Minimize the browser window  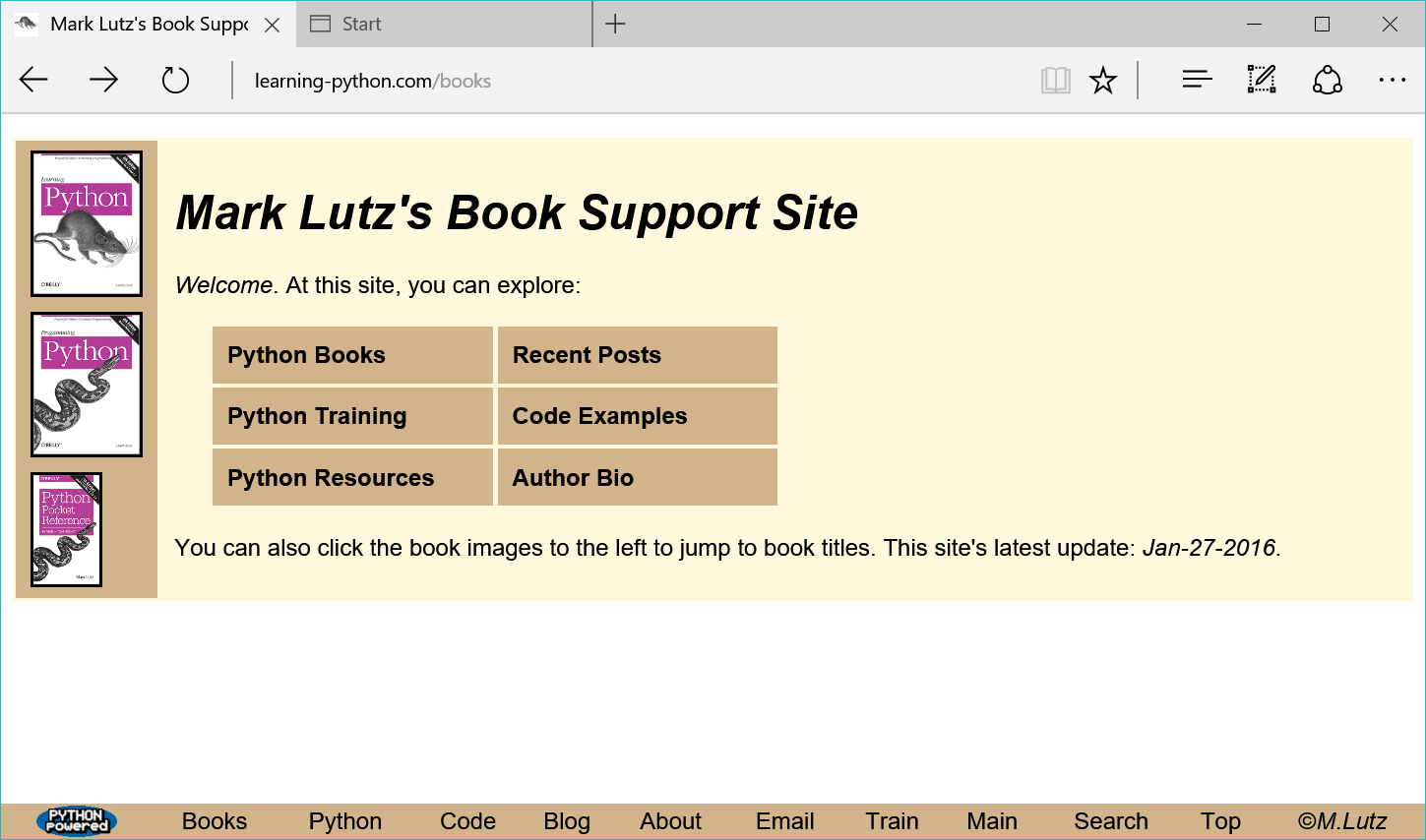[1254, 25]
